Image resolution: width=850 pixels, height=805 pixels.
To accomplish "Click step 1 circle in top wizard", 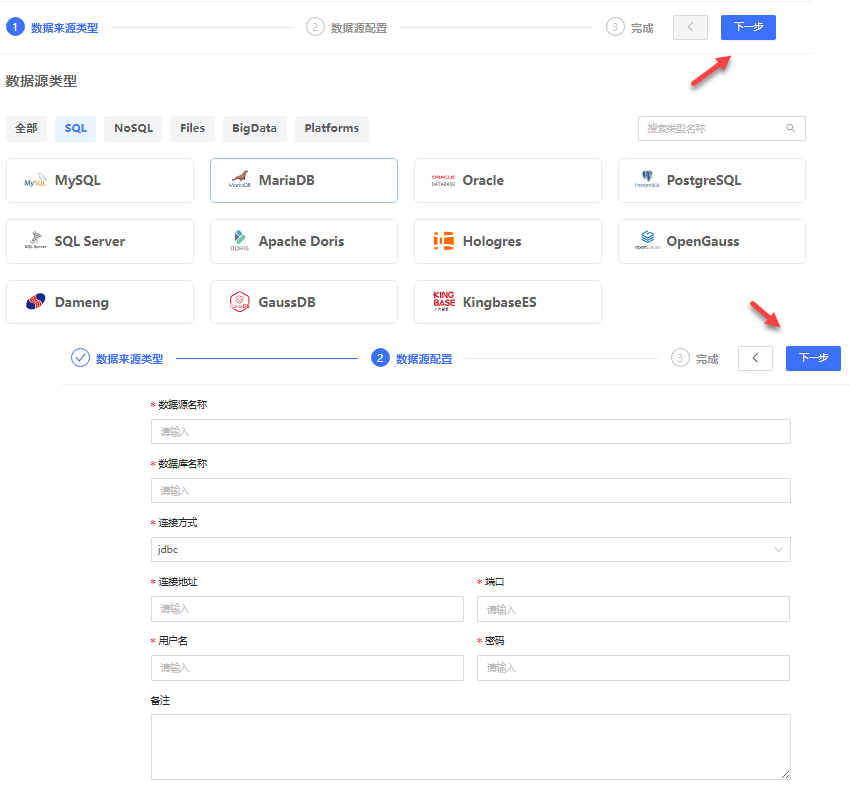I will coord(15,27).
